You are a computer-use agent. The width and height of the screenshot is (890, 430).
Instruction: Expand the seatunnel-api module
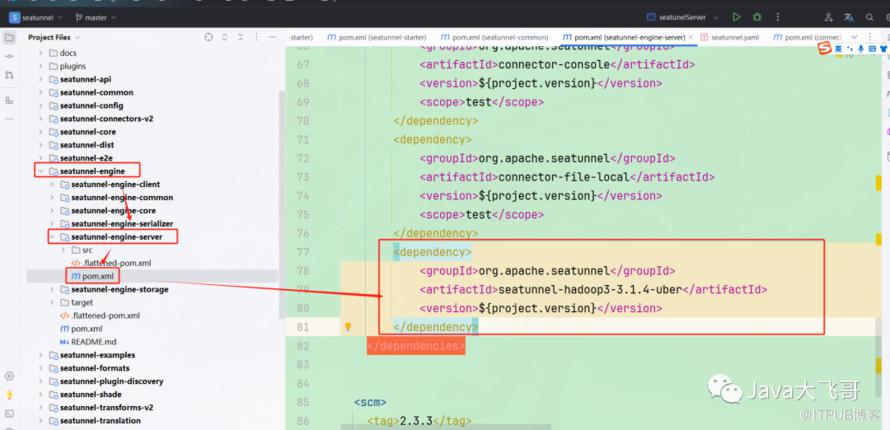coord(41,79)
